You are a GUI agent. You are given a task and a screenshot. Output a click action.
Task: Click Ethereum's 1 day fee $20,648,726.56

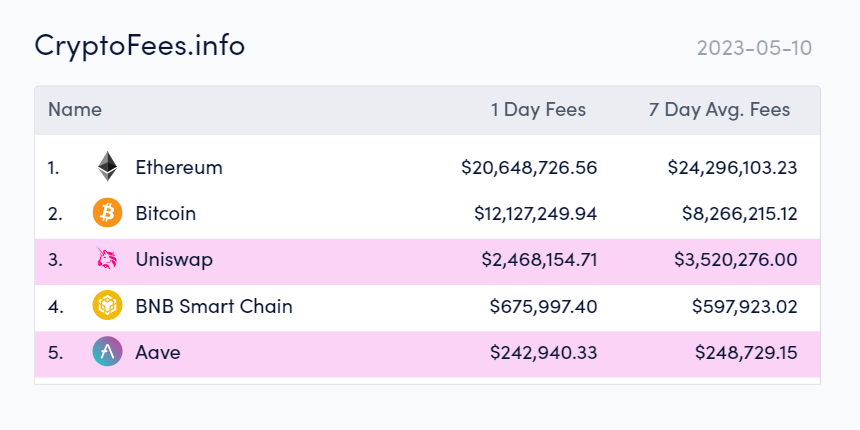(529, 167)
